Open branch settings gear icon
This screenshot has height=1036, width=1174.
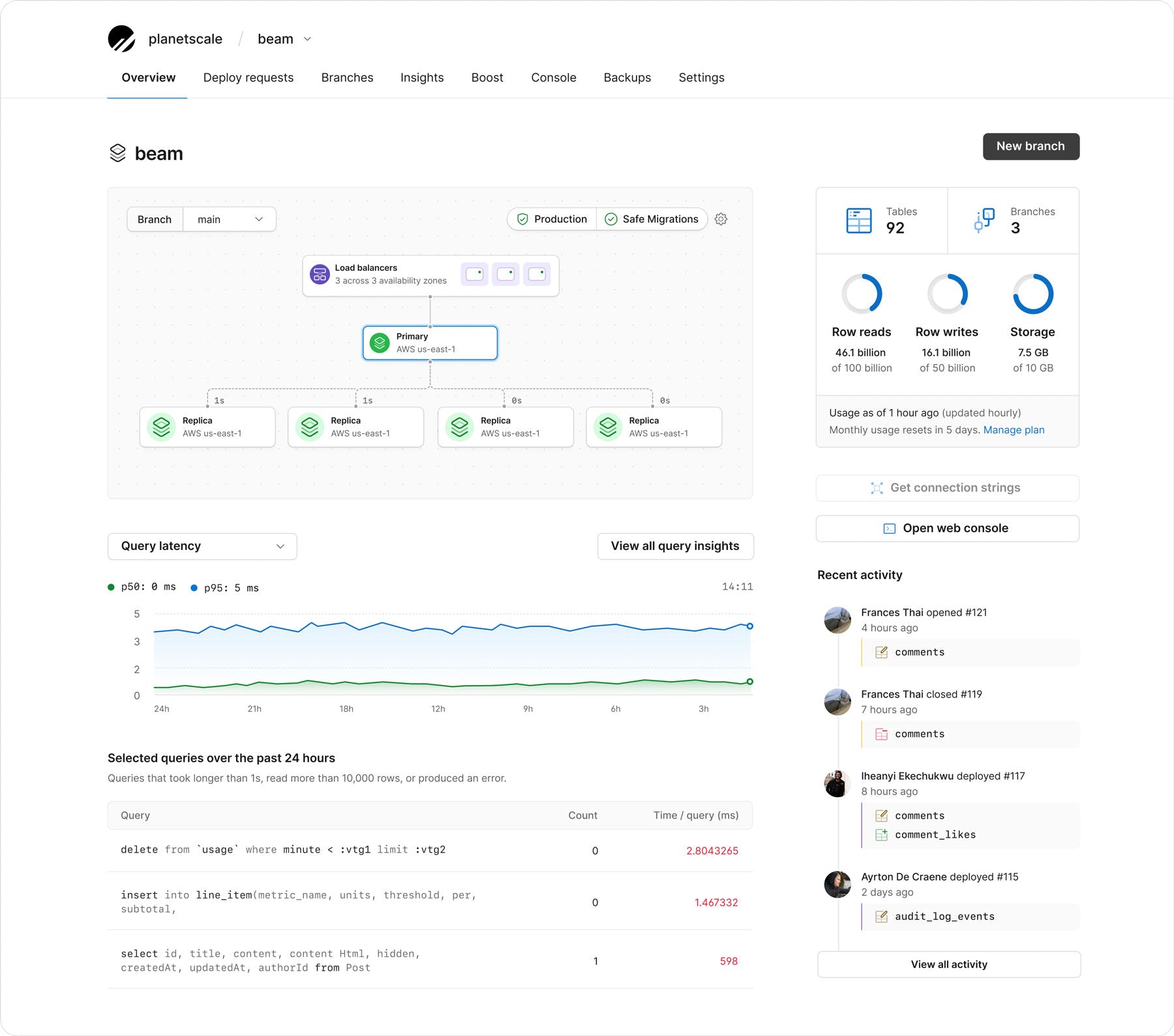click(721, 219)
